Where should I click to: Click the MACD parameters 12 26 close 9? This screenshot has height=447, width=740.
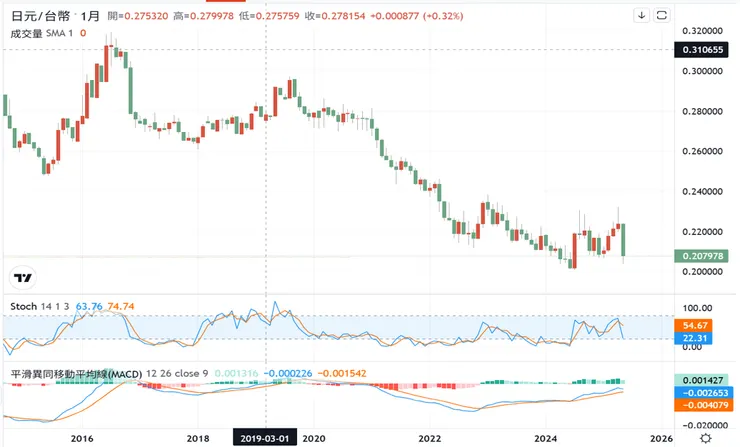(x=177, y=374)
